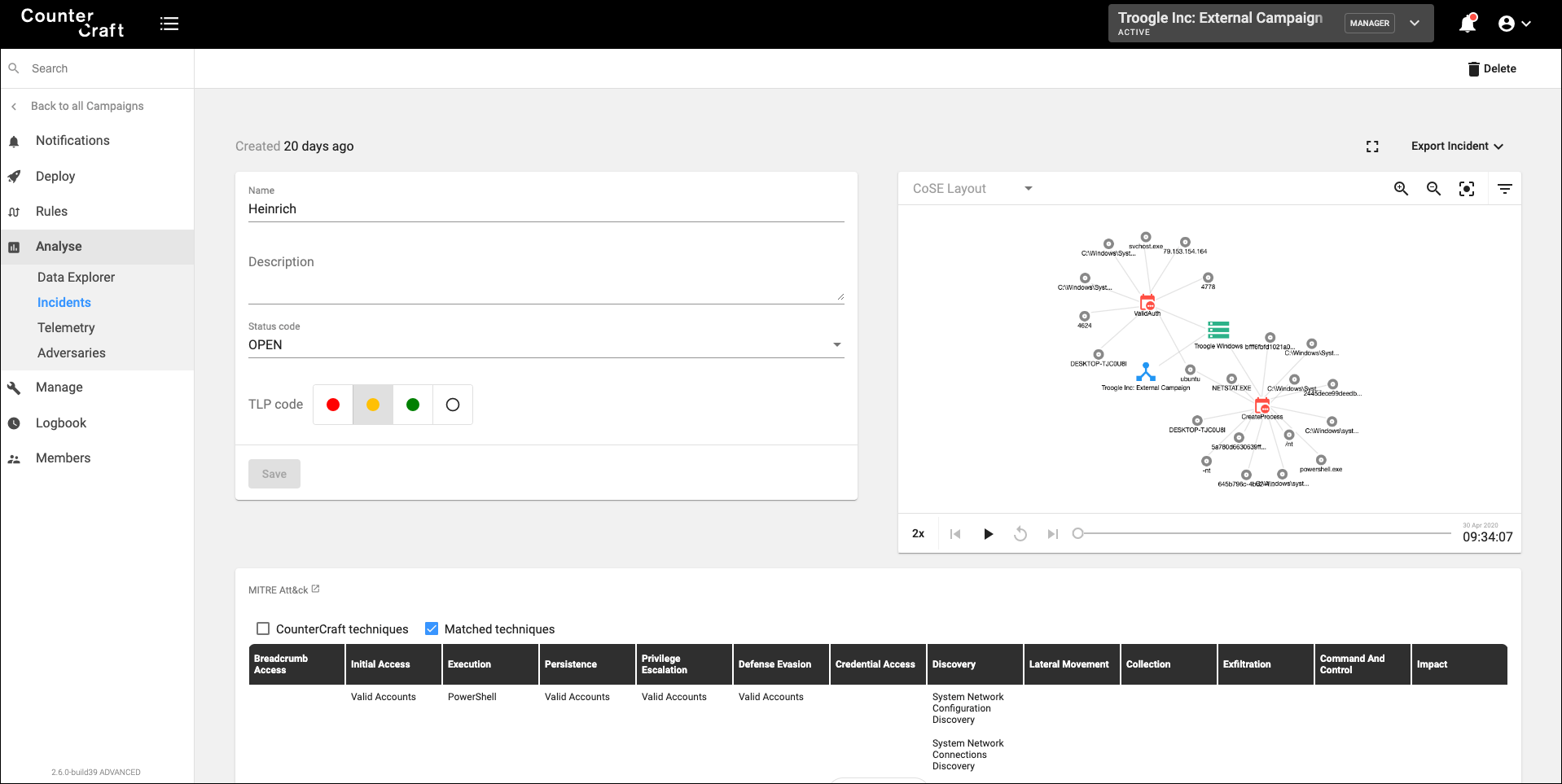Open Export Incident dropdown
The image size is (1562, 784).
pyautogui.click(x=1457, y=147)
